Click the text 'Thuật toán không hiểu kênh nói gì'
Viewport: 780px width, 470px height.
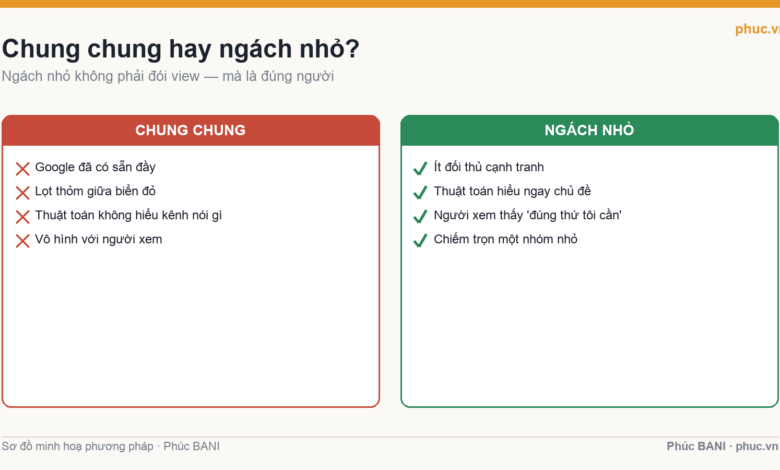coord(128,215)
